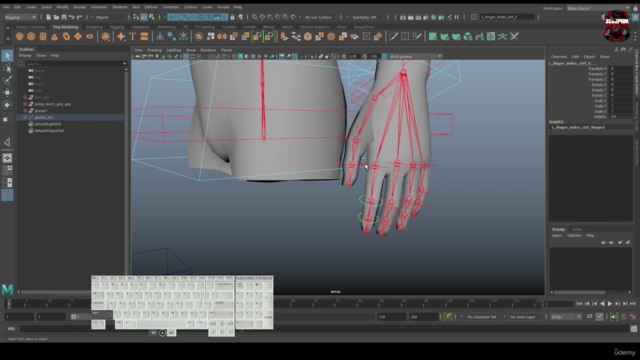Open the No Character Set dropdown
This screenshot has width=640, height=360.
pyautogui.click(x=481, y=317)
